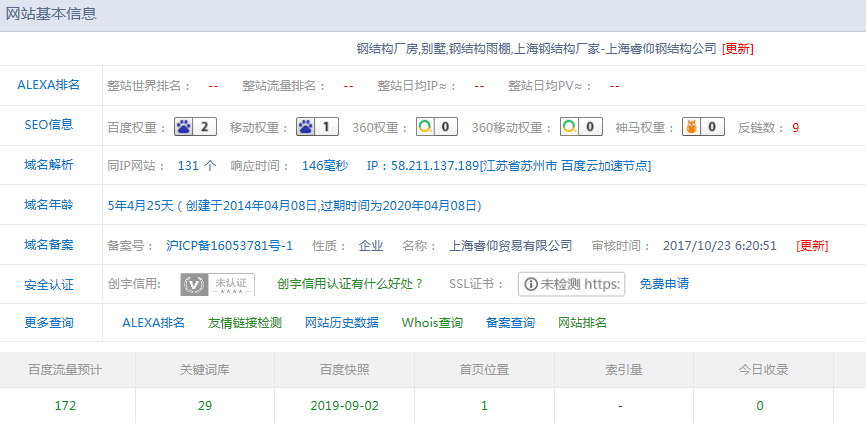Screen dimensions: 866x423
Task: Open domain age 5年4月25天 details
Action: pyautogui.click(x=294, y=206)
